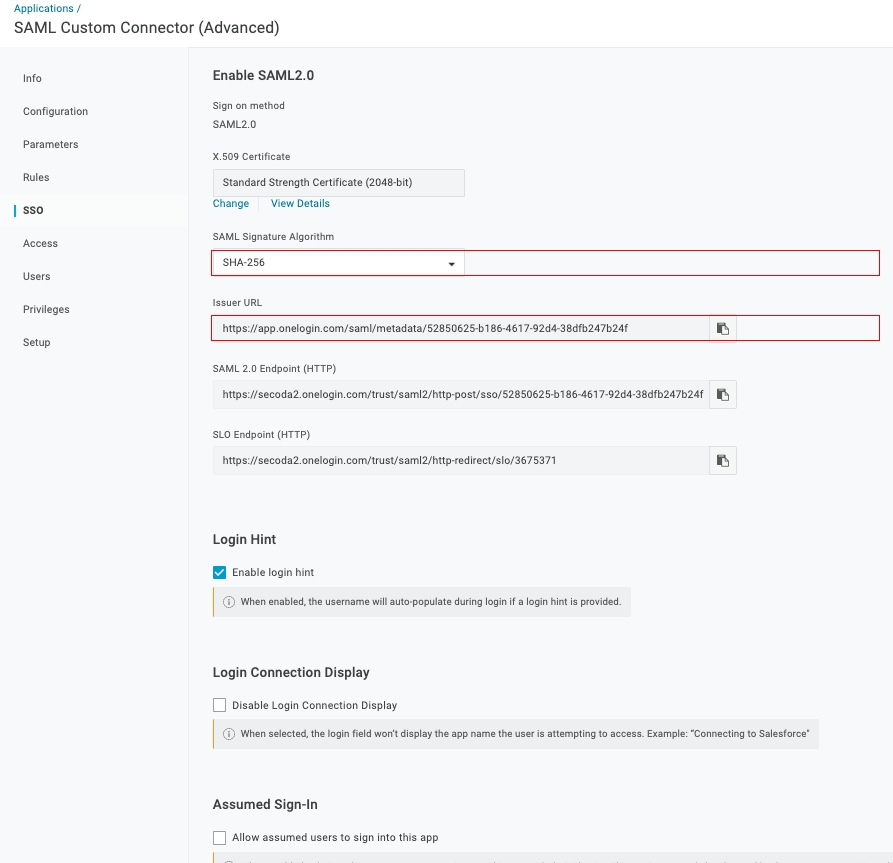Image resolution: width=893 pixels, height=863 pixels.
Task: Open the Users section
Action: 37,276
